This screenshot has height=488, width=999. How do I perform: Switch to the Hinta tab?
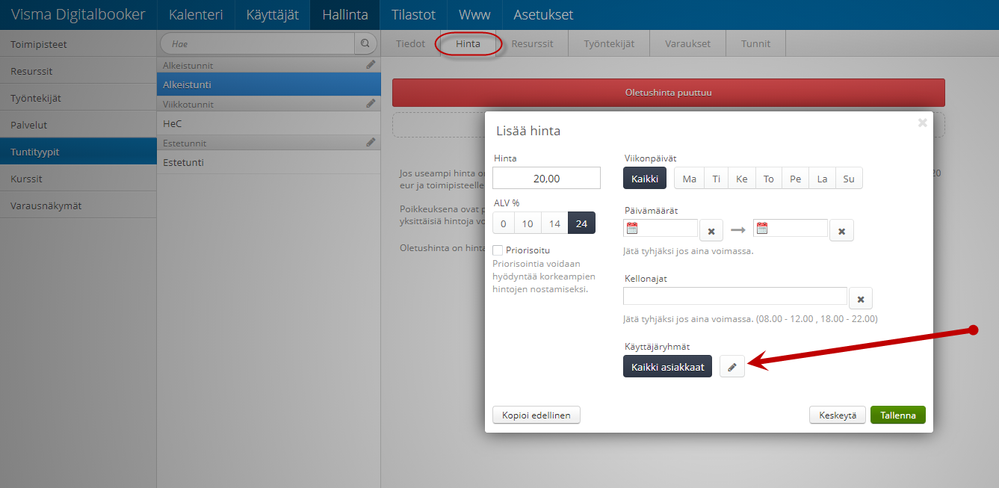click(468, 44)
